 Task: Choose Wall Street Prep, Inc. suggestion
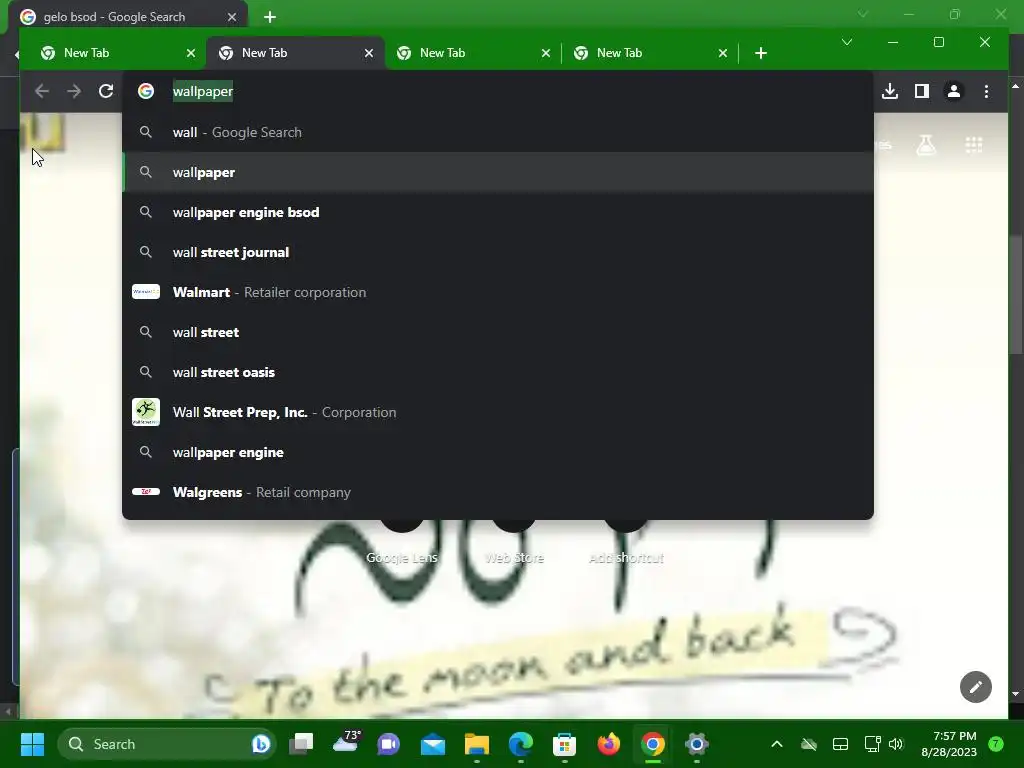(498, 412)
